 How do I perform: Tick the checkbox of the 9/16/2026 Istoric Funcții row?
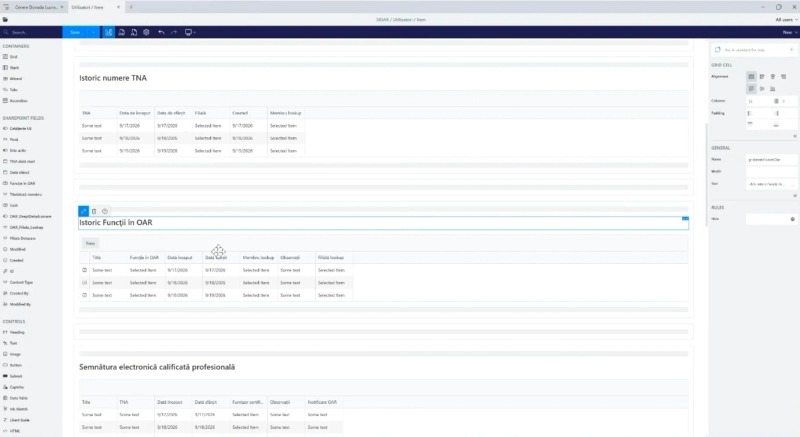(85, 282)
